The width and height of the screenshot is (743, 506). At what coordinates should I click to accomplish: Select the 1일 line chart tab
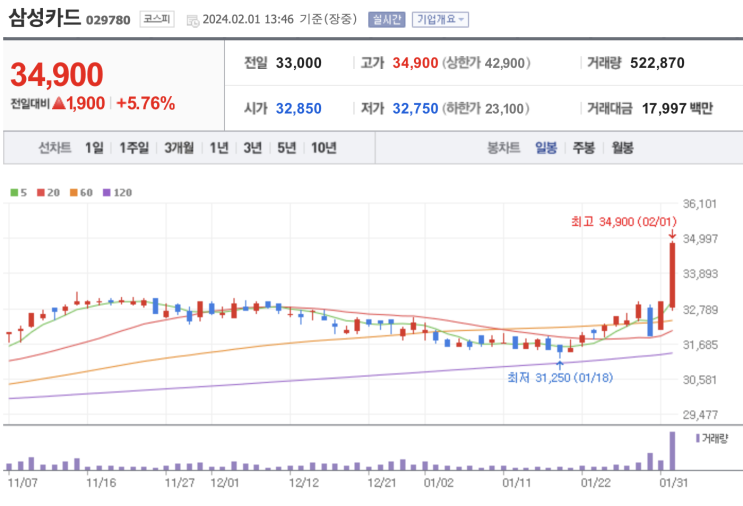click(94, 148)
